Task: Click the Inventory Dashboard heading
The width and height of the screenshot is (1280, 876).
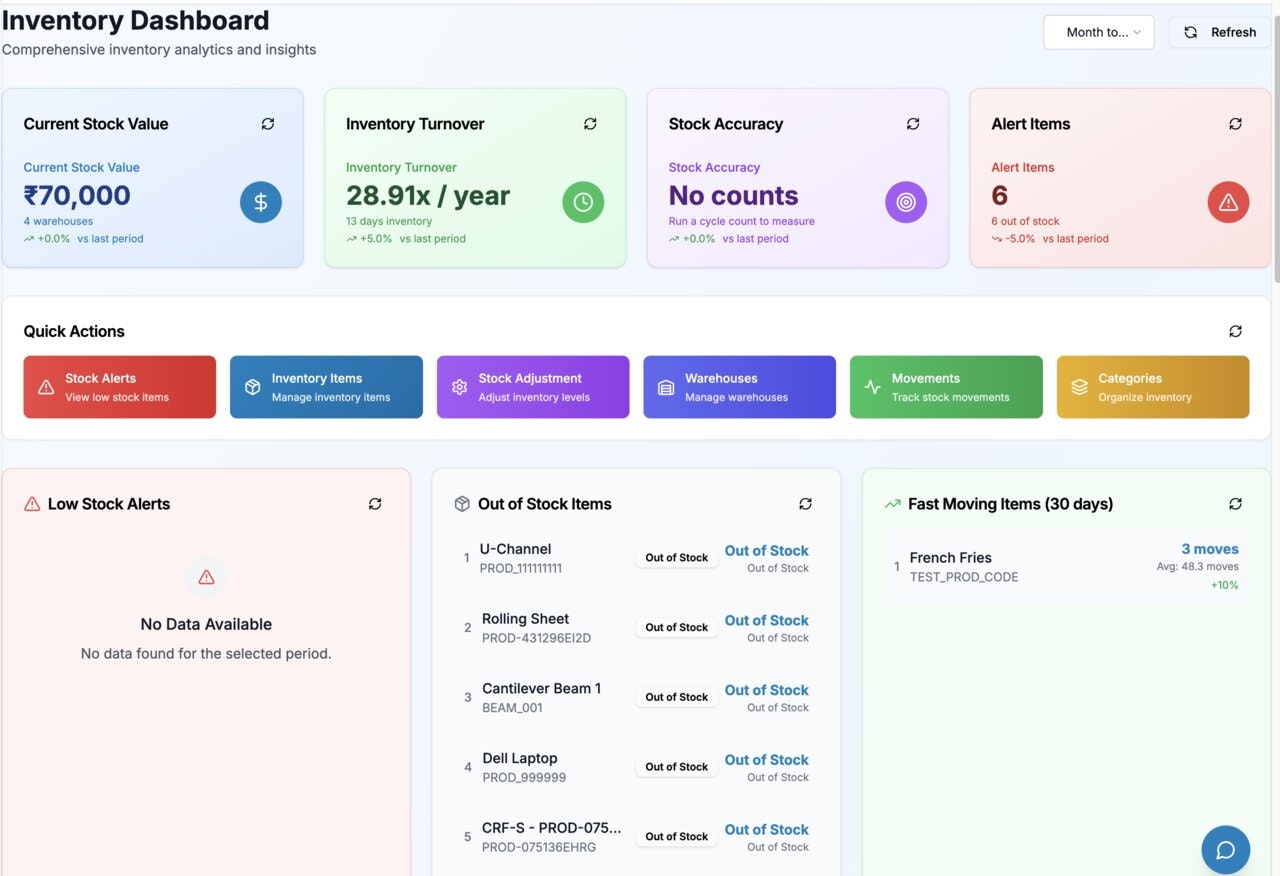Action: [x=136, y=20]
